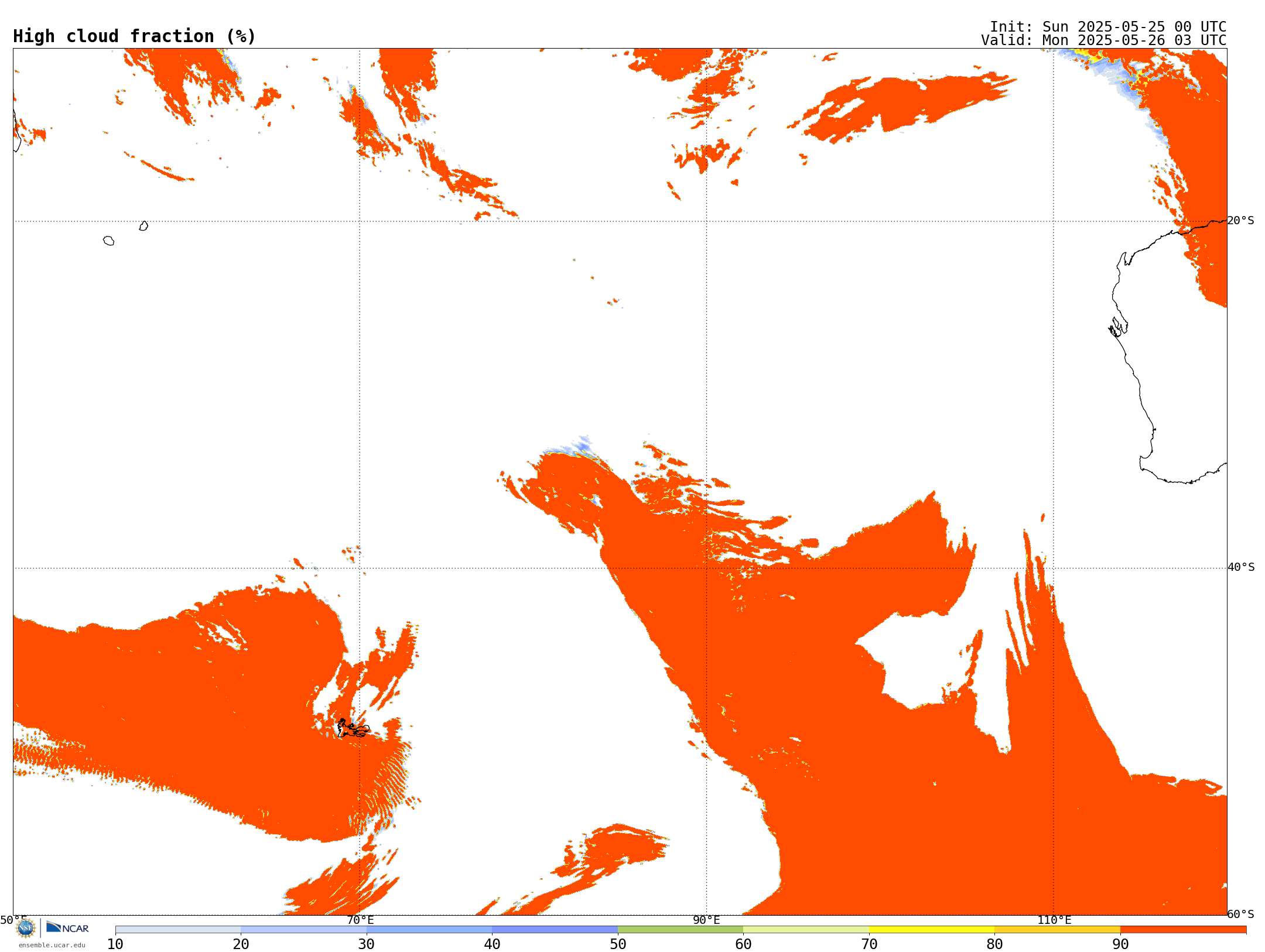Click the NCAR logo
Screen dimensions: 1265x952
(67, 927)
